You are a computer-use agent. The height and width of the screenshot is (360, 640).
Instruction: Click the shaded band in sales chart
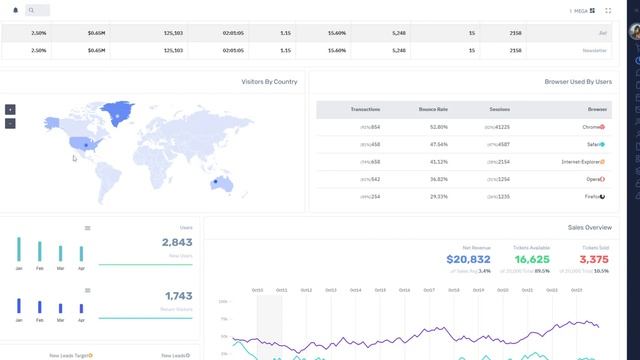coord(269,327)
